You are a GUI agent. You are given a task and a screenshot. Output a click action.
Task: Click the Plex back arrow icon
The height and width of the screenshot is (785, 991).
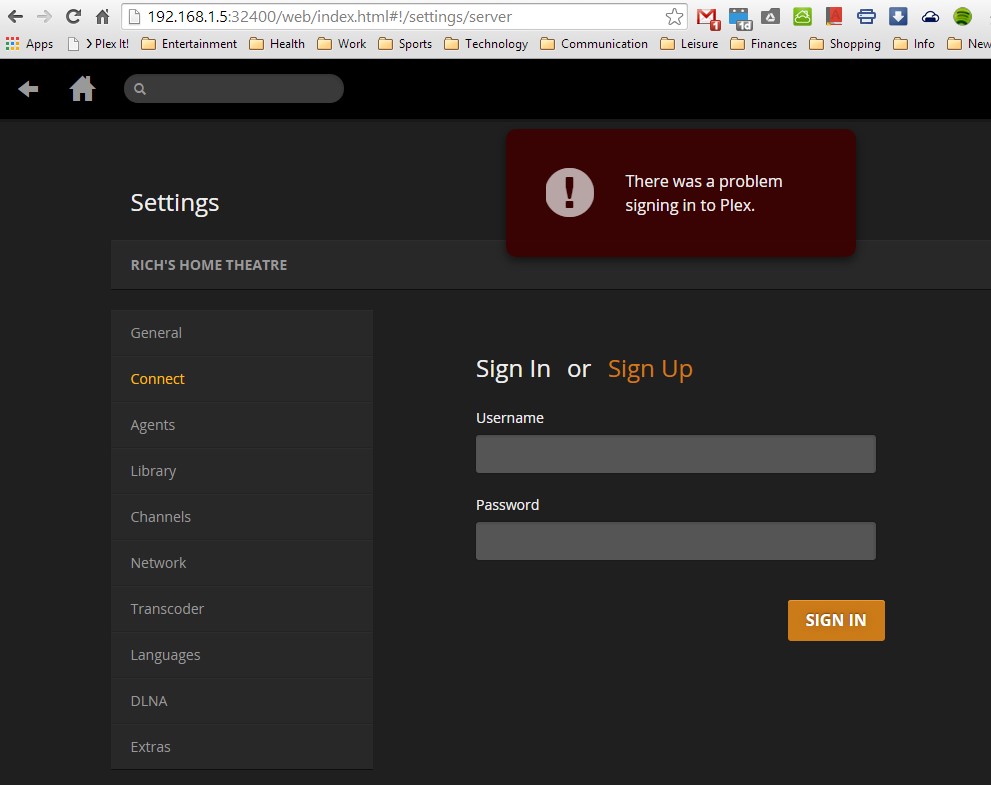click(28, 89)
